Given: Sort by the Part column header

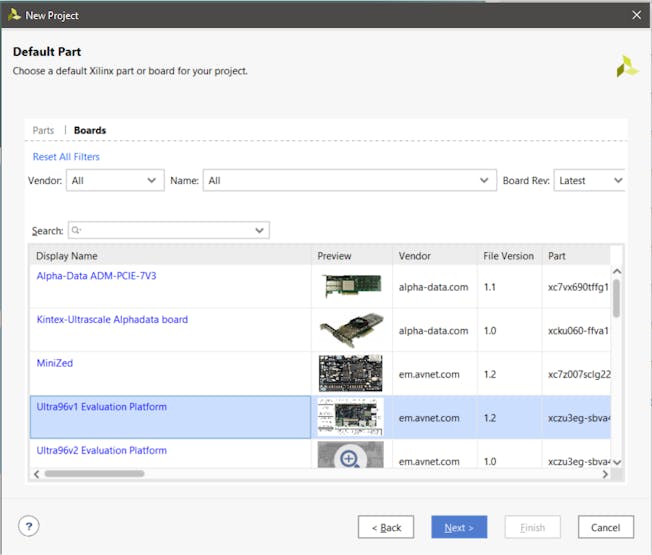Looking at the screenshot, I should (x=576, y=256).
